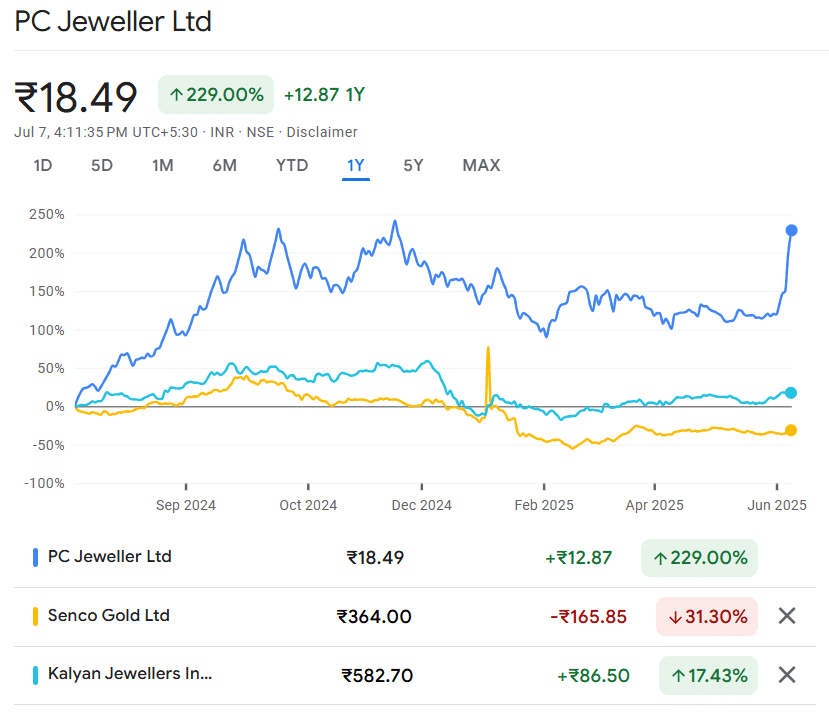Remove Senco Gold Ltd comparison

[787, 616]
